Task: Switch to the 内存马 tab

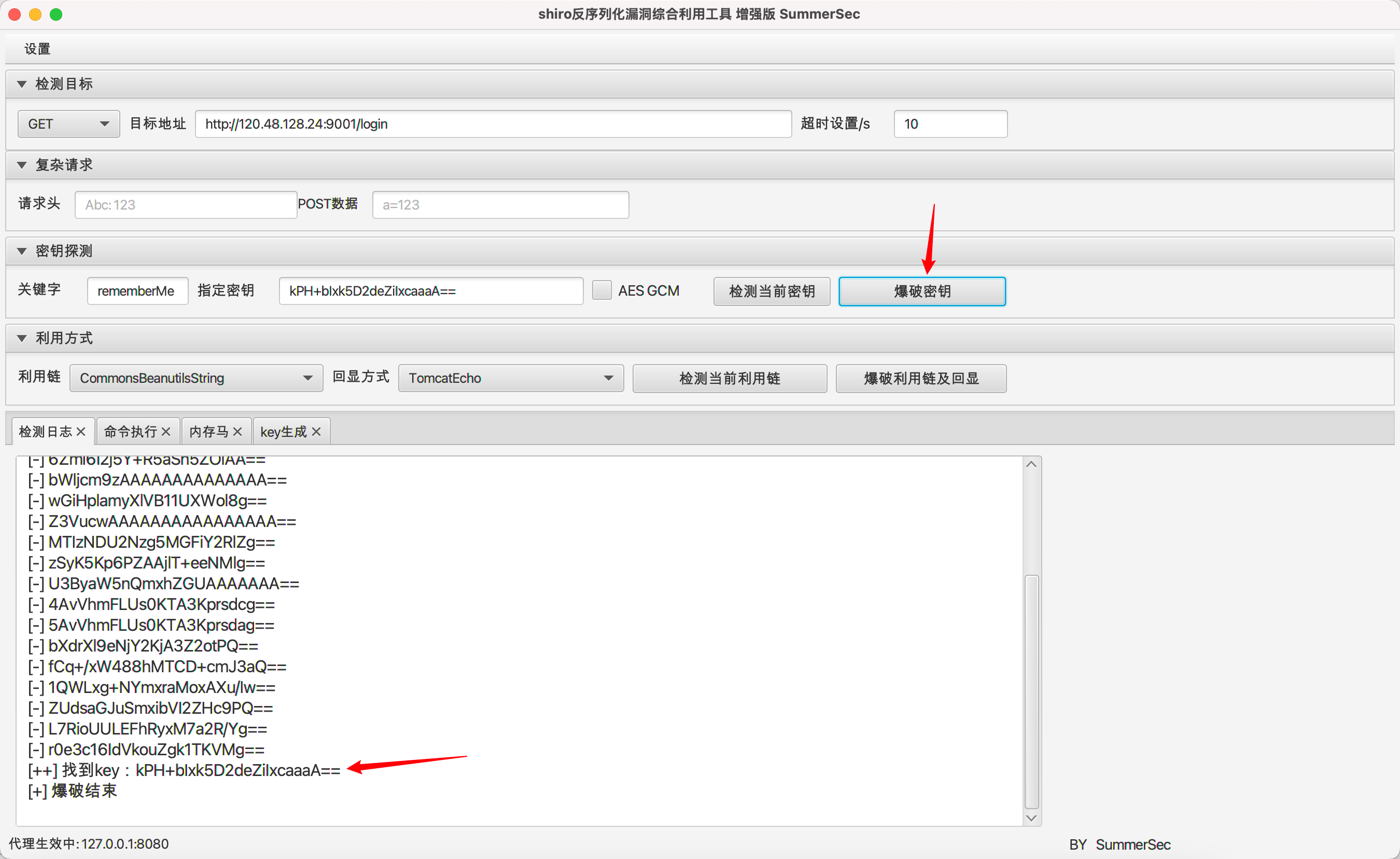Action: (208, 432)
